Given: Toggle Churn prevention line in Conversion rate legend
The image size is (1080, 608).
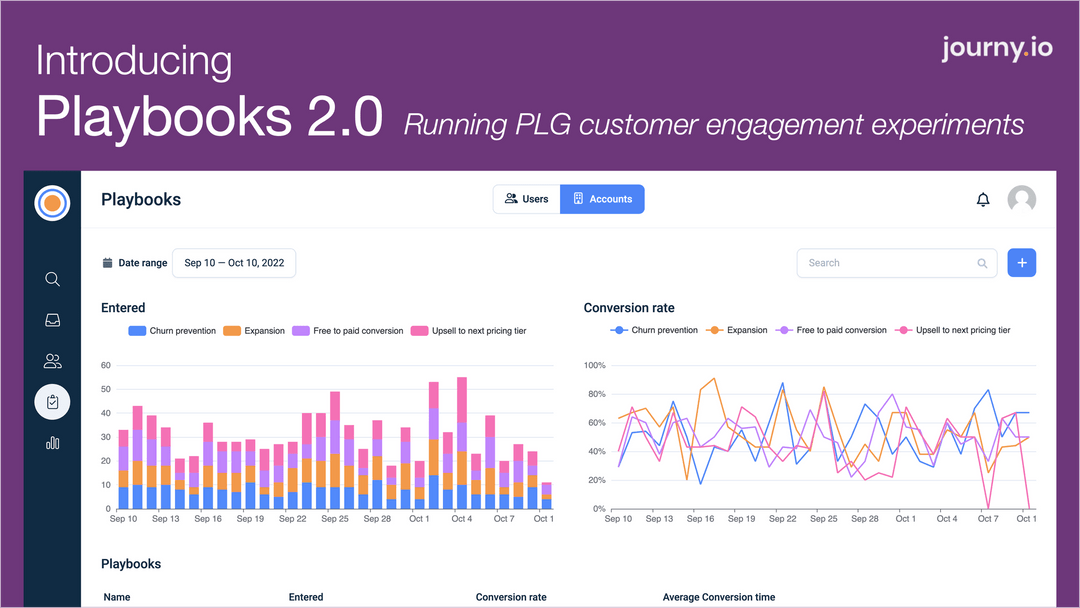Looking at the screenshot, I should 654,331.
